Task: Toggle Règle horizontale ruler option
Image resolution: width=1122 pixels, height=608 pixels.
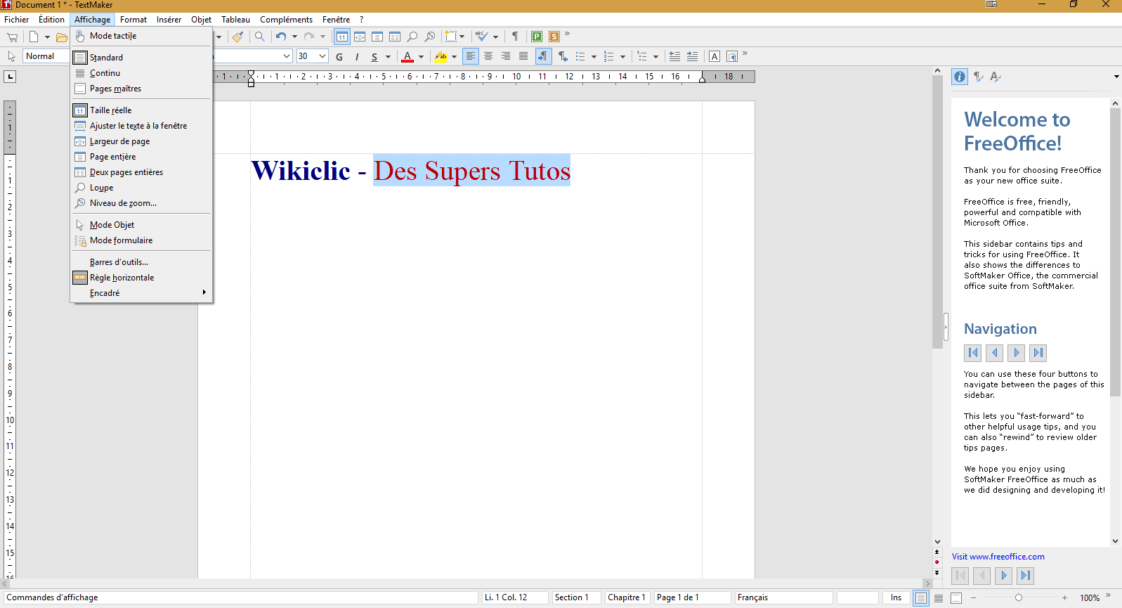Action: pyautogui.click(x=141, y=278)
